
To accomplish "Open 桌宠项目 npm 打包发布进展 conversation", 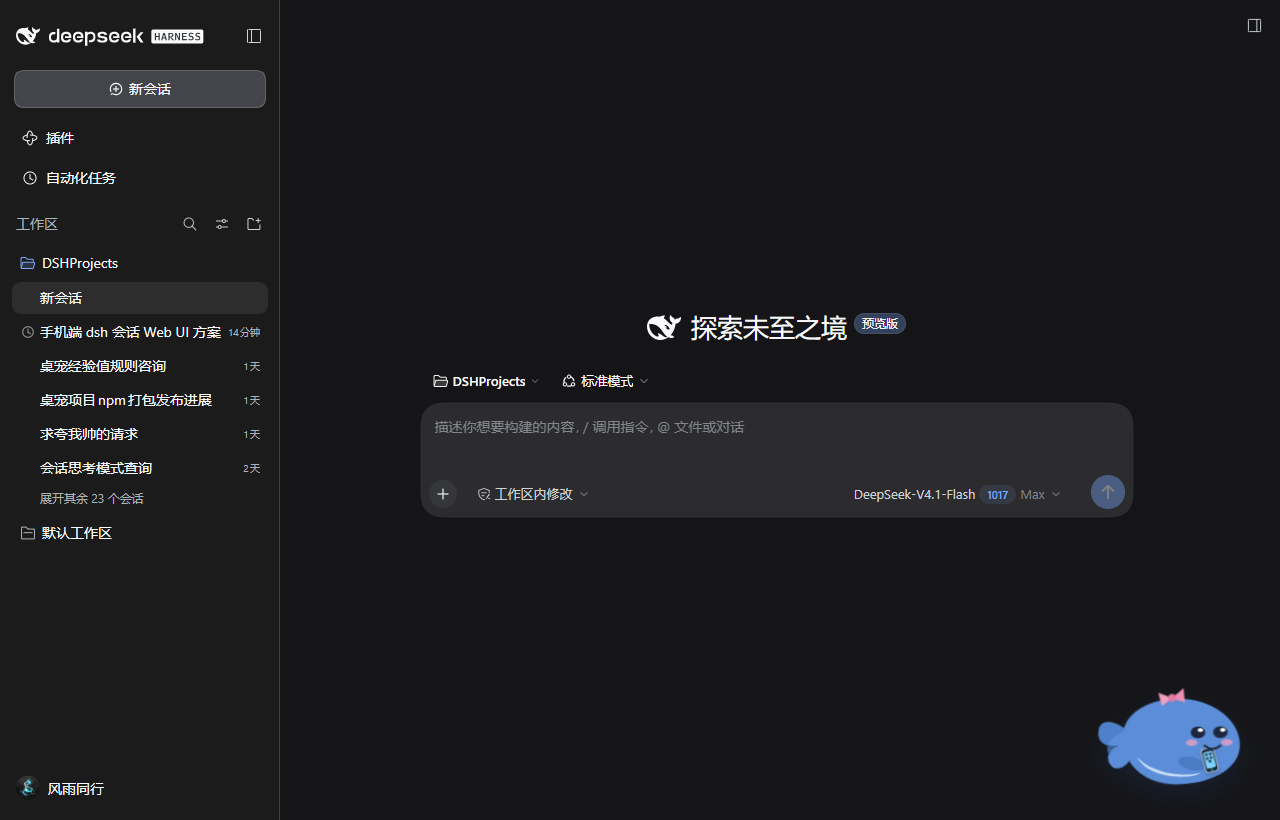I will tap(140, 400).
